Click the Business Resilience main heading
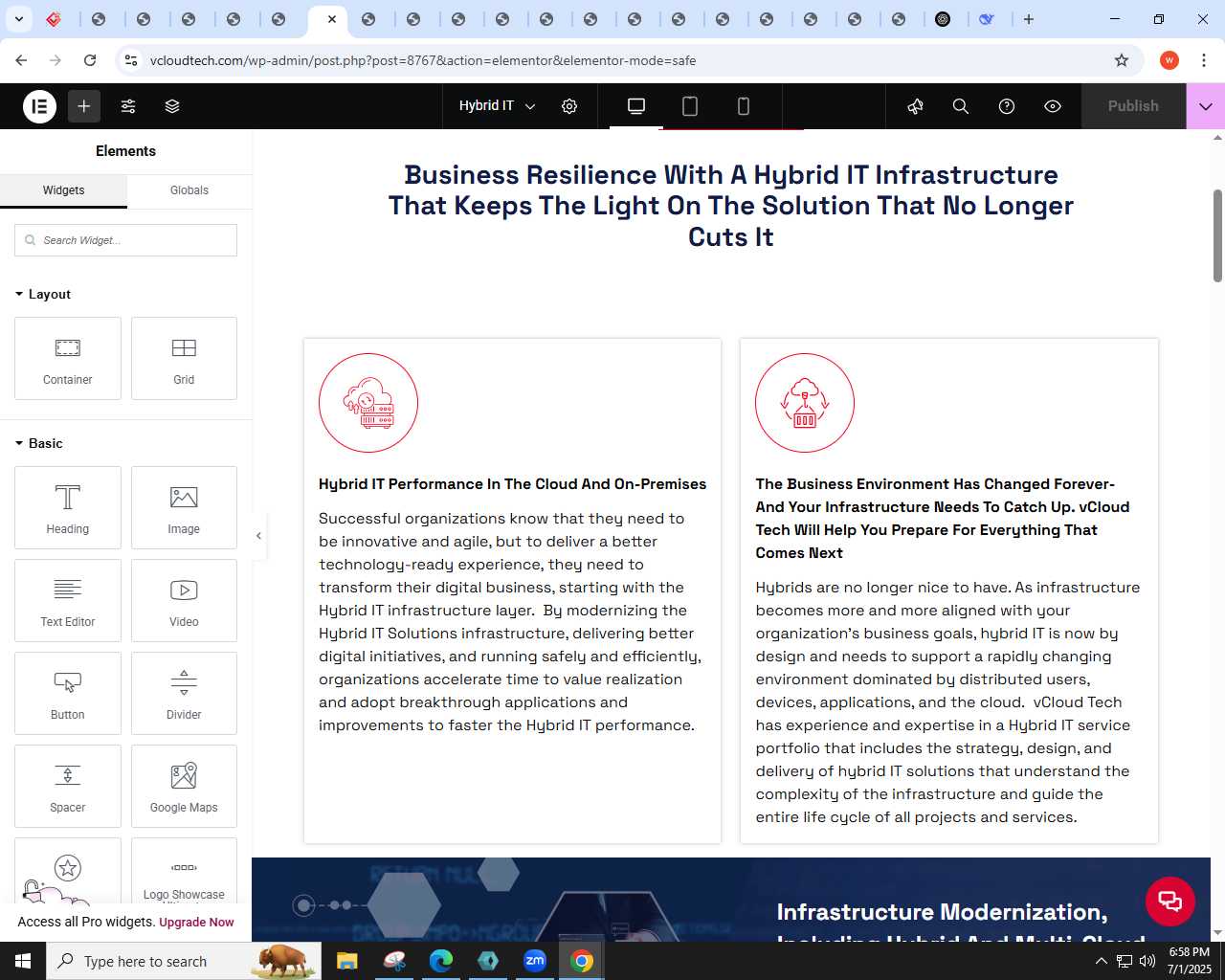Screen dimensions: 1225x980 pos(731,206)
